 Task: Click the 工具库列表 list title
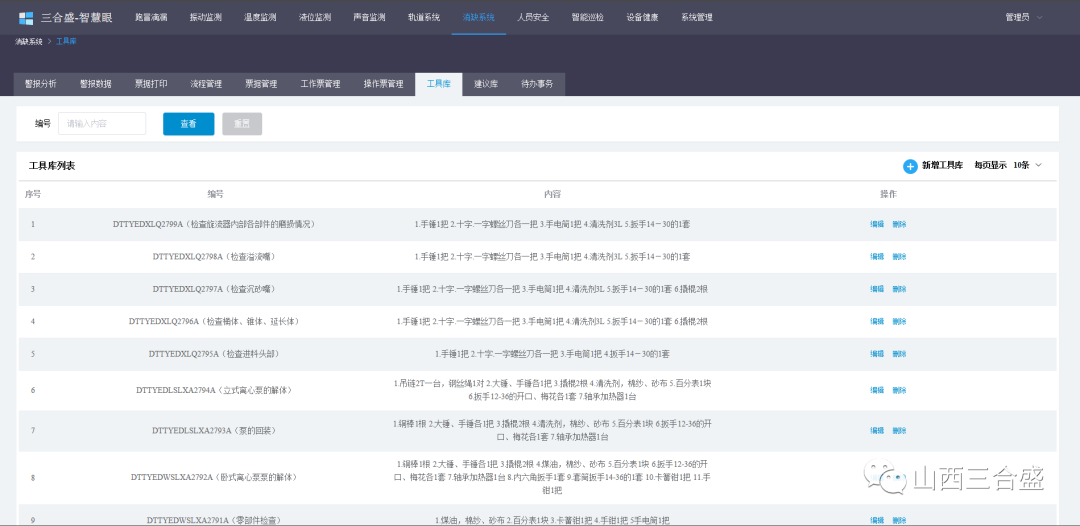coord(52,166)
